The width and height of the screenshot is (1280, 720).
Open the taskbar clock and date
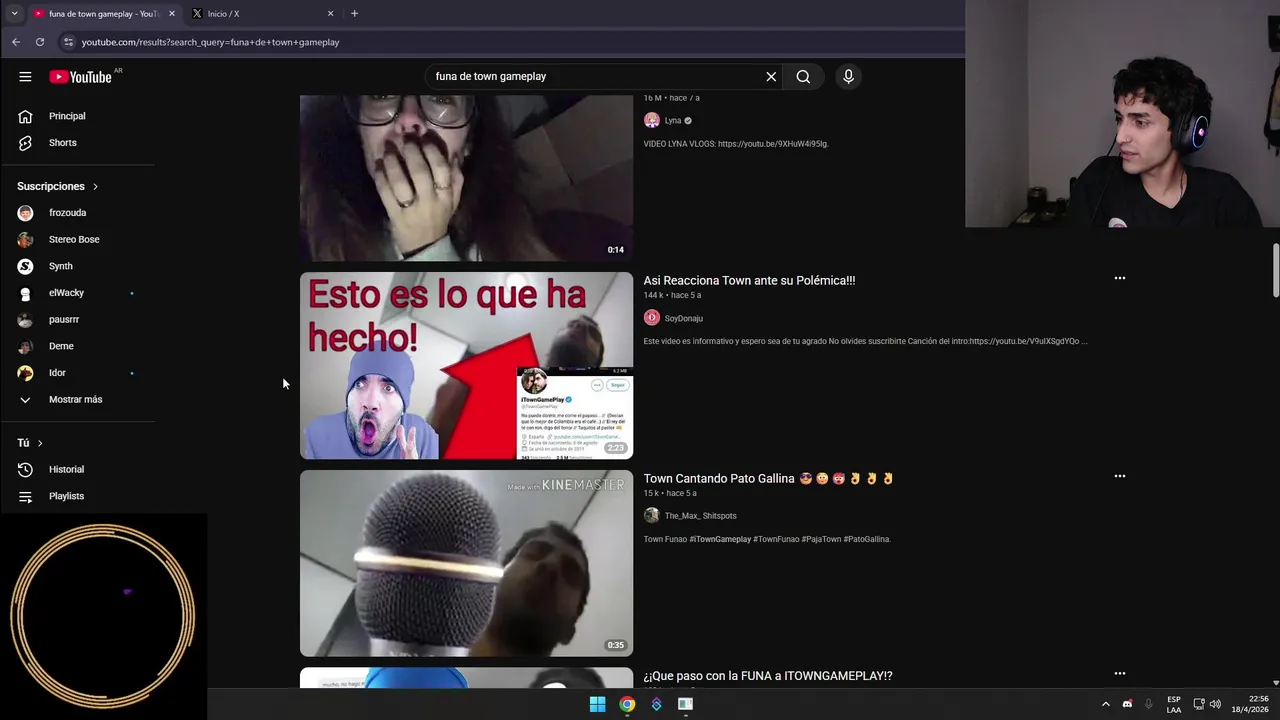click(1251, 704)
